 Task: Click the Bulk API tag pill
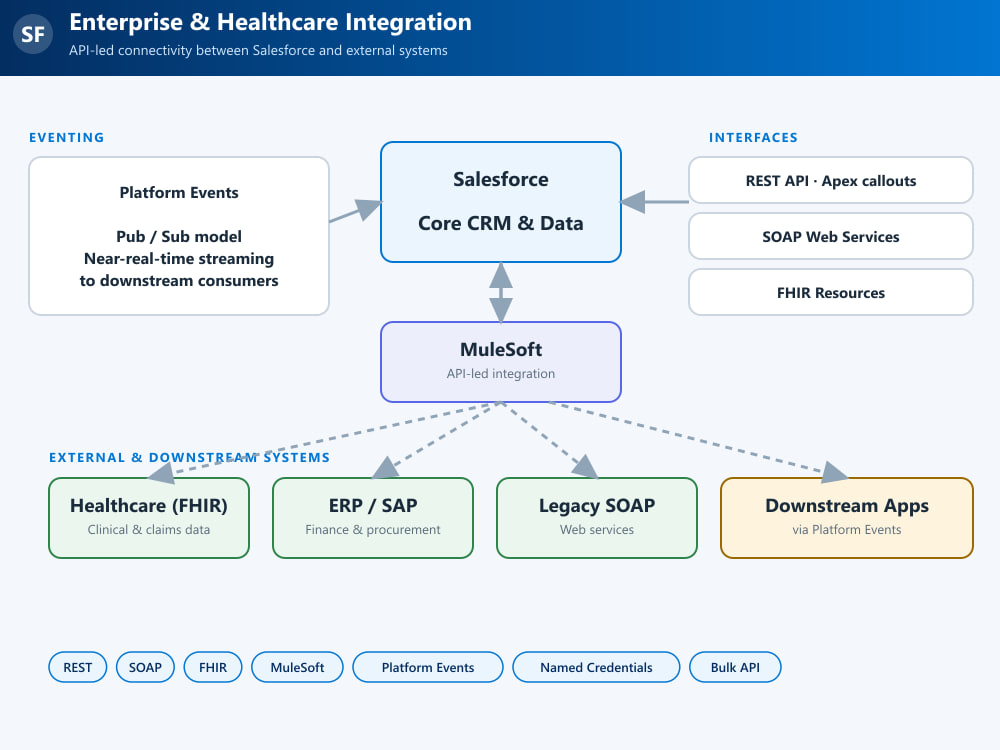pos(735,667)
